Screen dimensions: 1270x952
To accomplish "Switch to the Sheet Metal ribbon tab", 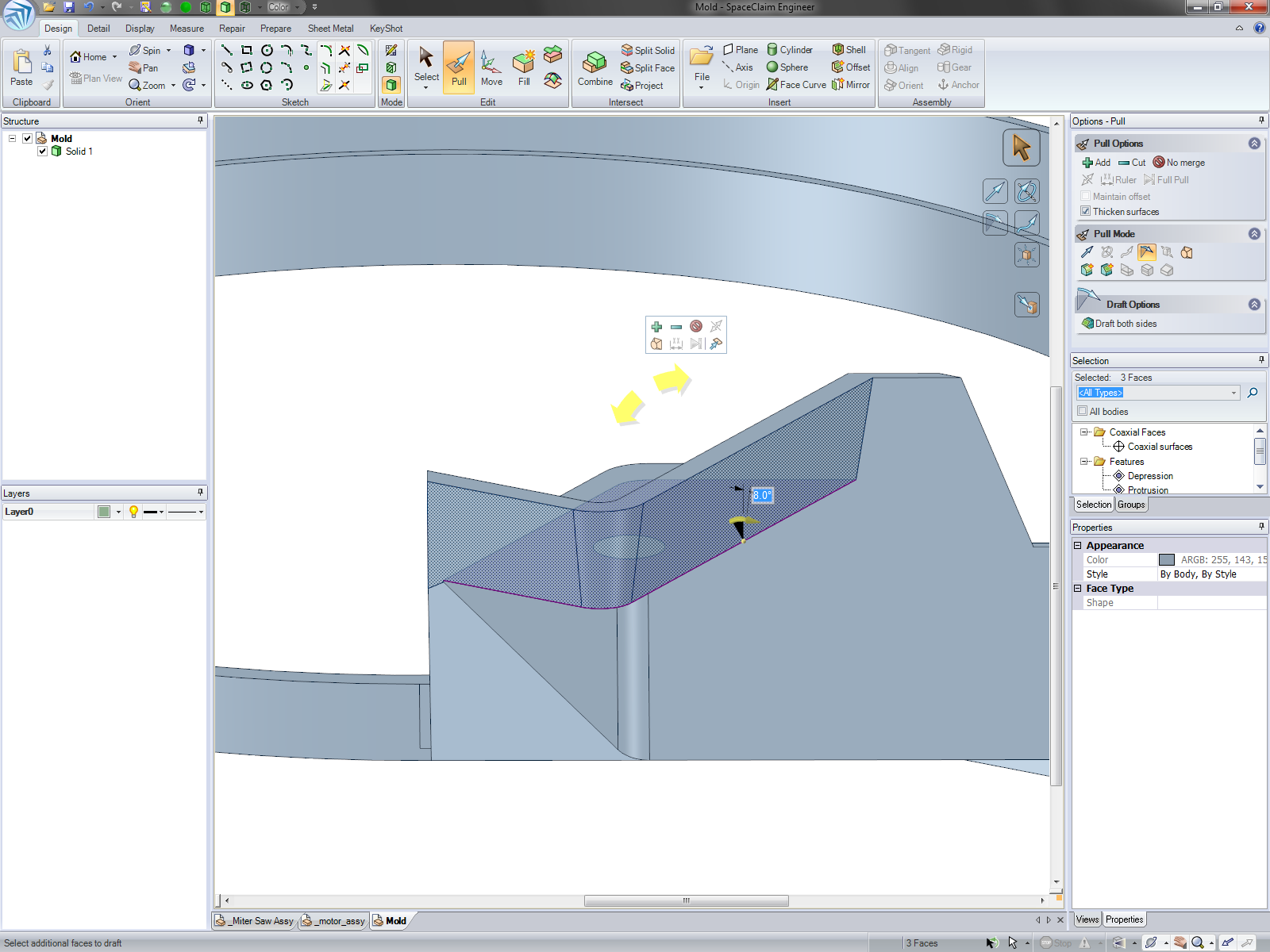I will [x=330, y=29].
